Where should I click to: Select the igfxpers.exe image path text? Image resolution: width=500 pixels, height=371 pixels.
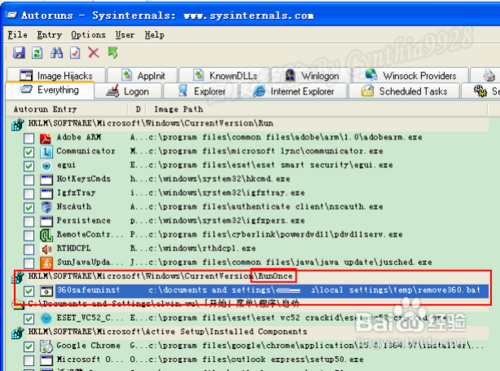(x=227, y=221)
